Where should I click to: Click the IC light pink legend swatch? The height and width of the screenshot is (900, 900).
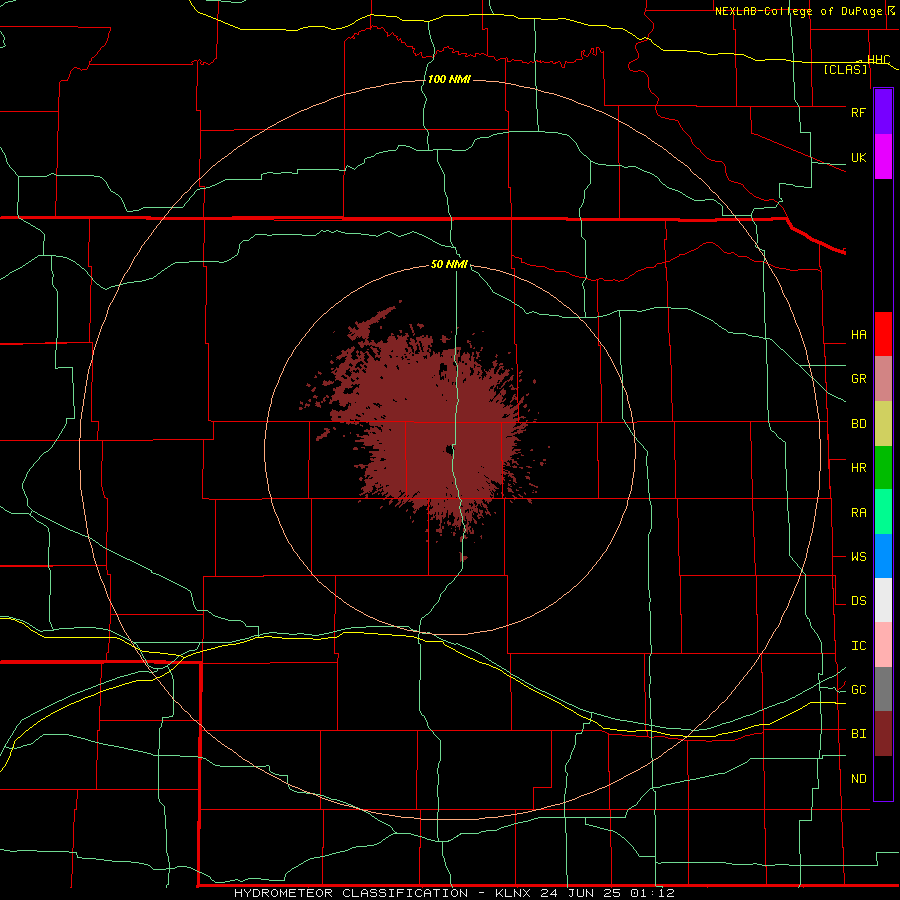coord(883,645)
